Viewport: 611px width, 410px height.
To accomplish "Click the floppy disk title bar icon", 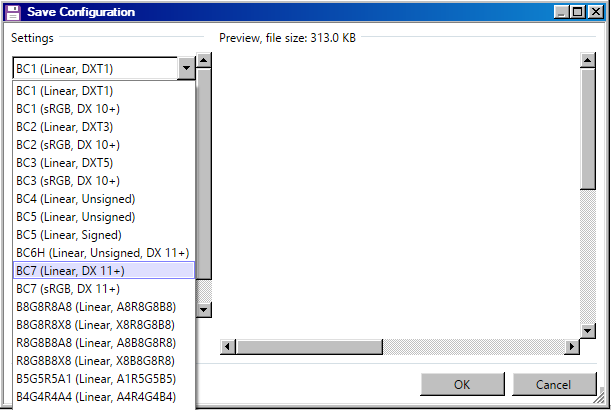I will point(13,12).
